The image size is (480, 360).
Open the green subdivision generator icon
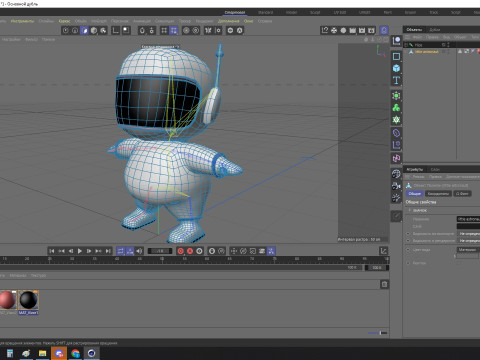pyautogui.click(x=396, y=96)
